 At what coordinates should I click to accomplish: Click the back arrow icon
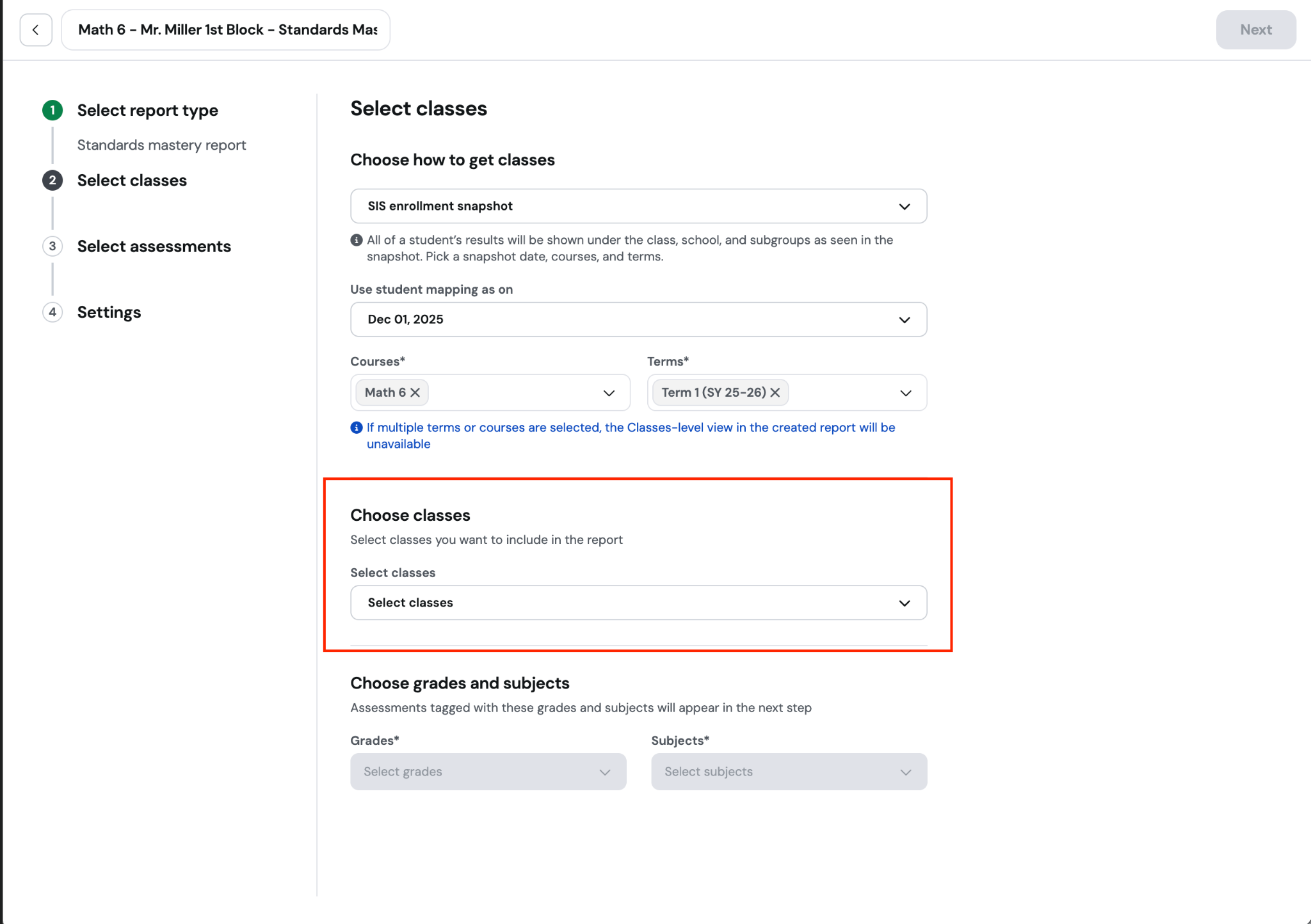36,29
